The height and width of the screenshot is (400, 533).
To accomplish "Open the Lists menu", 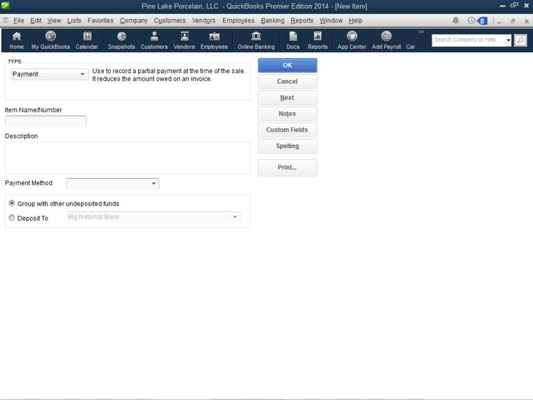I will [x=74, y=21].
